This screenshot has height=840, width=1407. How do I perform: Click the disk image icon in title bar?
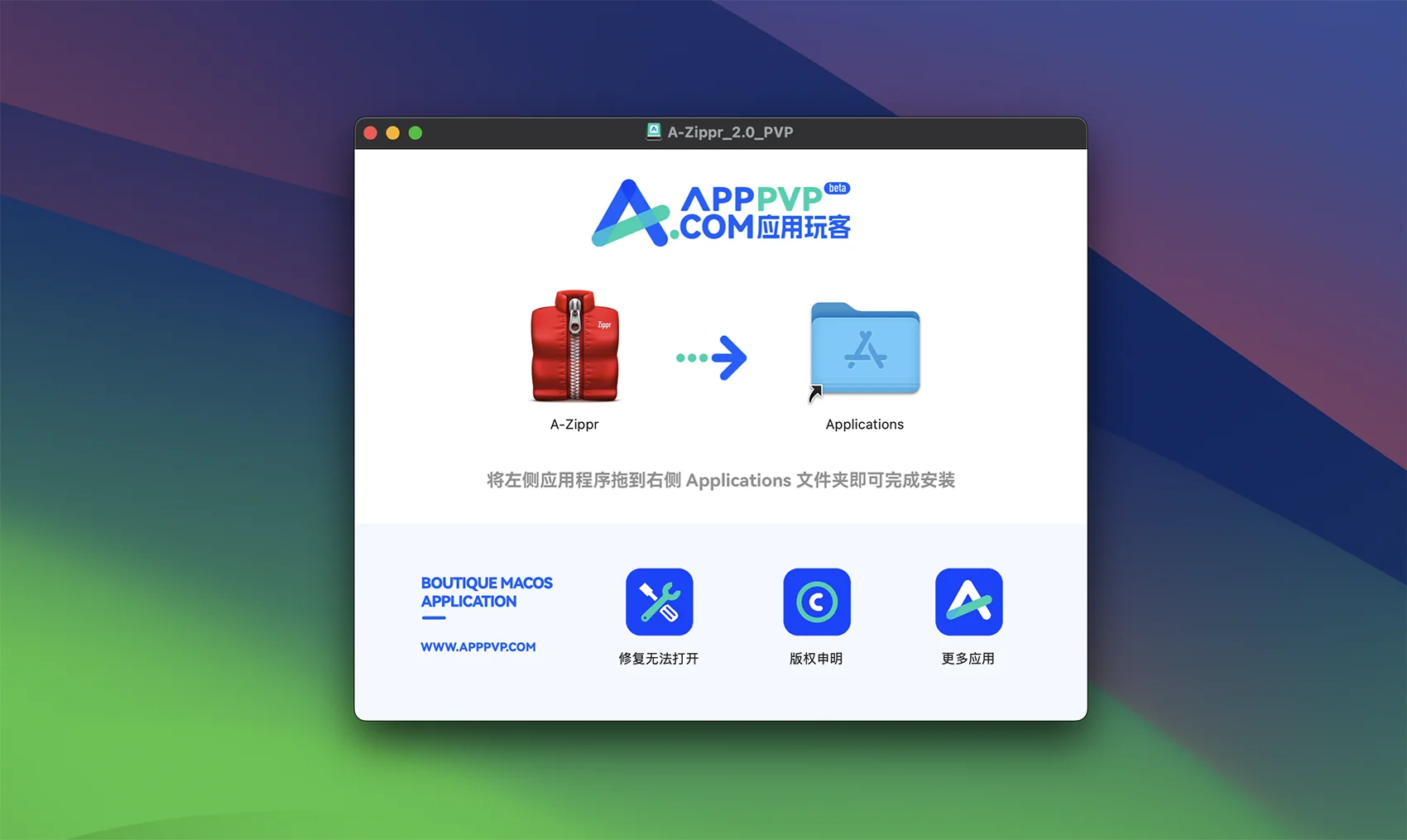654,132
